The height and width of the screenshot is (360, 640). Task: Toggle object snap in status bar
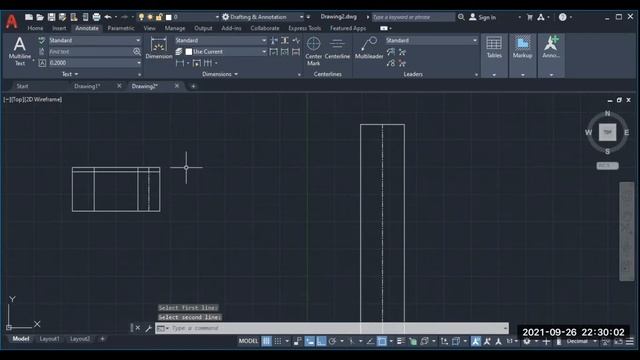point(382,341)
